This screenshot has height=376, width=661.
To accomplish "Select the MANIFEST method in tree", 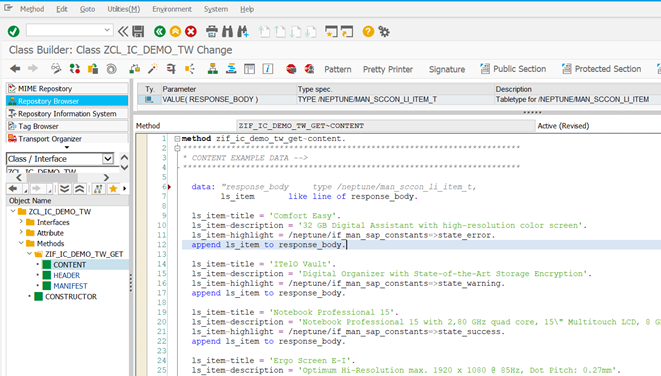I will tap(70, 285).
